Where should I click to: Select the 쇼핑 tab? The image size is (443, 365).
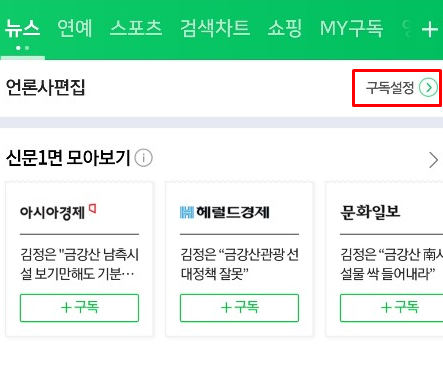285,28
